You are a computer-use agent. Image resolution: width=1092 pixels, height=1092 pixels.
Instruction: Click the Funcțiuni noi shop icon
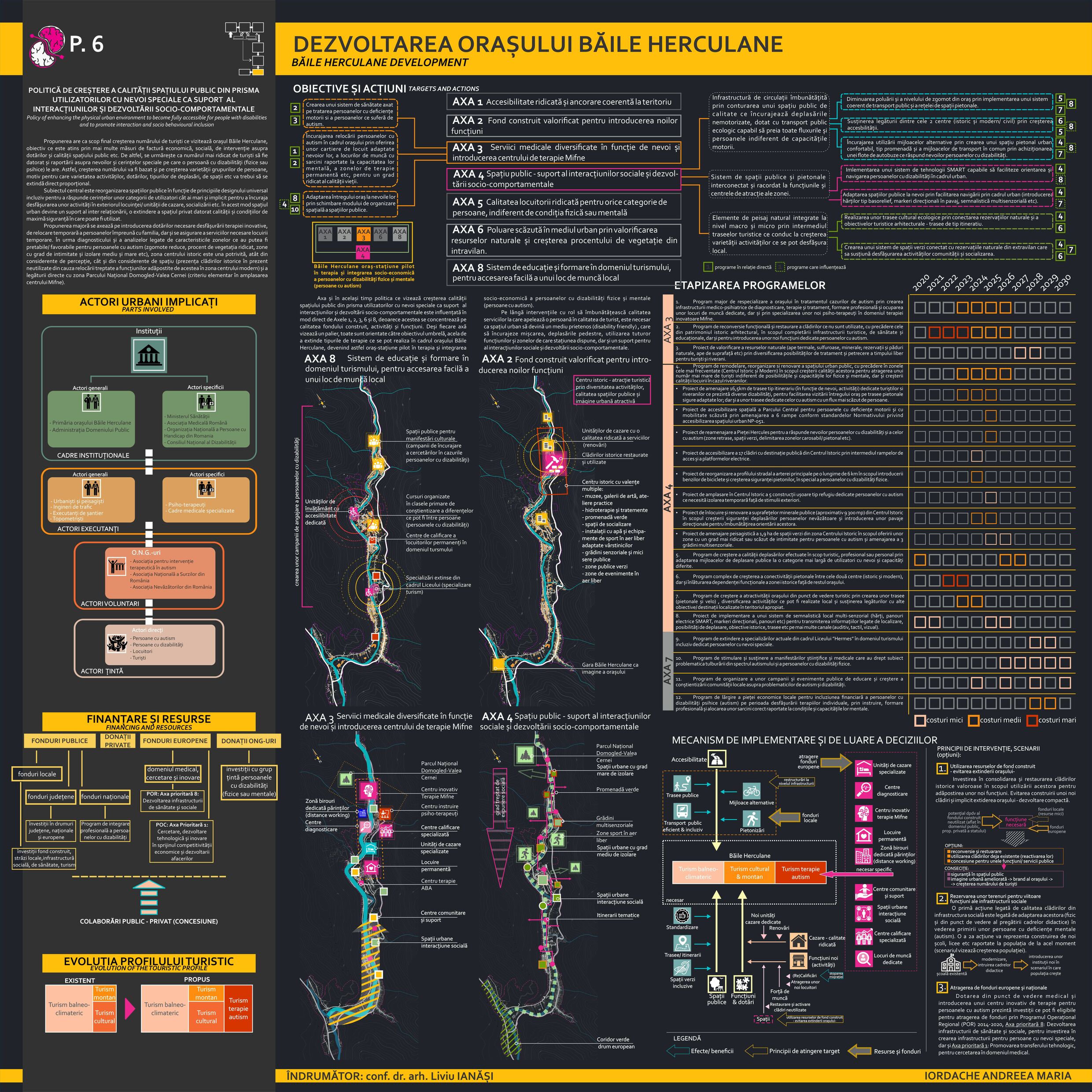point(798,961)
